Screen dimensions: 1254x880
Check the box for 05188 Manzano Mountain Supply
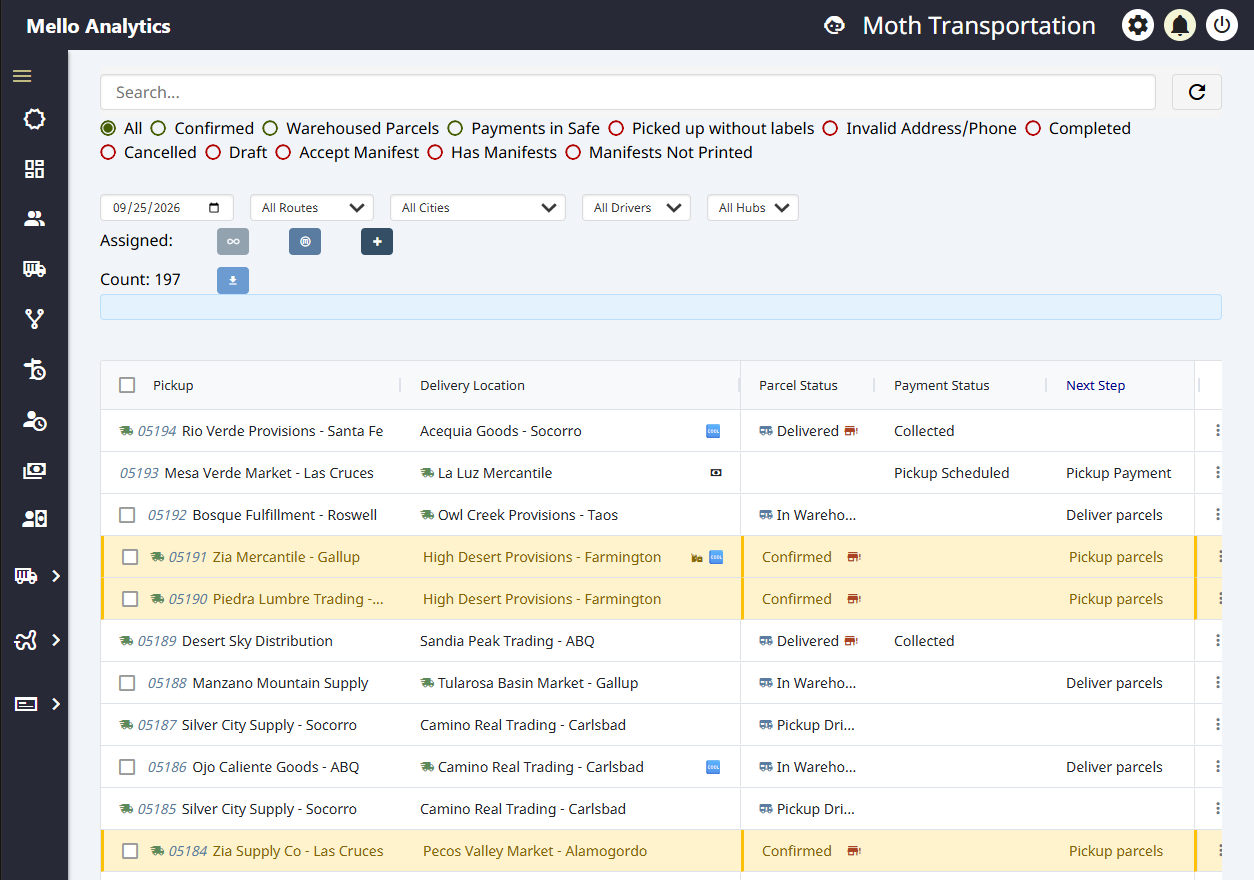click(x=127, y=683)
